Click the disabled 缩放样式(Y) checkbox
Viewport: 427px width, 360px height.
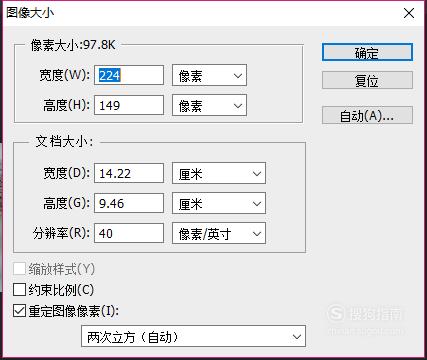click(x=19, y=269)
